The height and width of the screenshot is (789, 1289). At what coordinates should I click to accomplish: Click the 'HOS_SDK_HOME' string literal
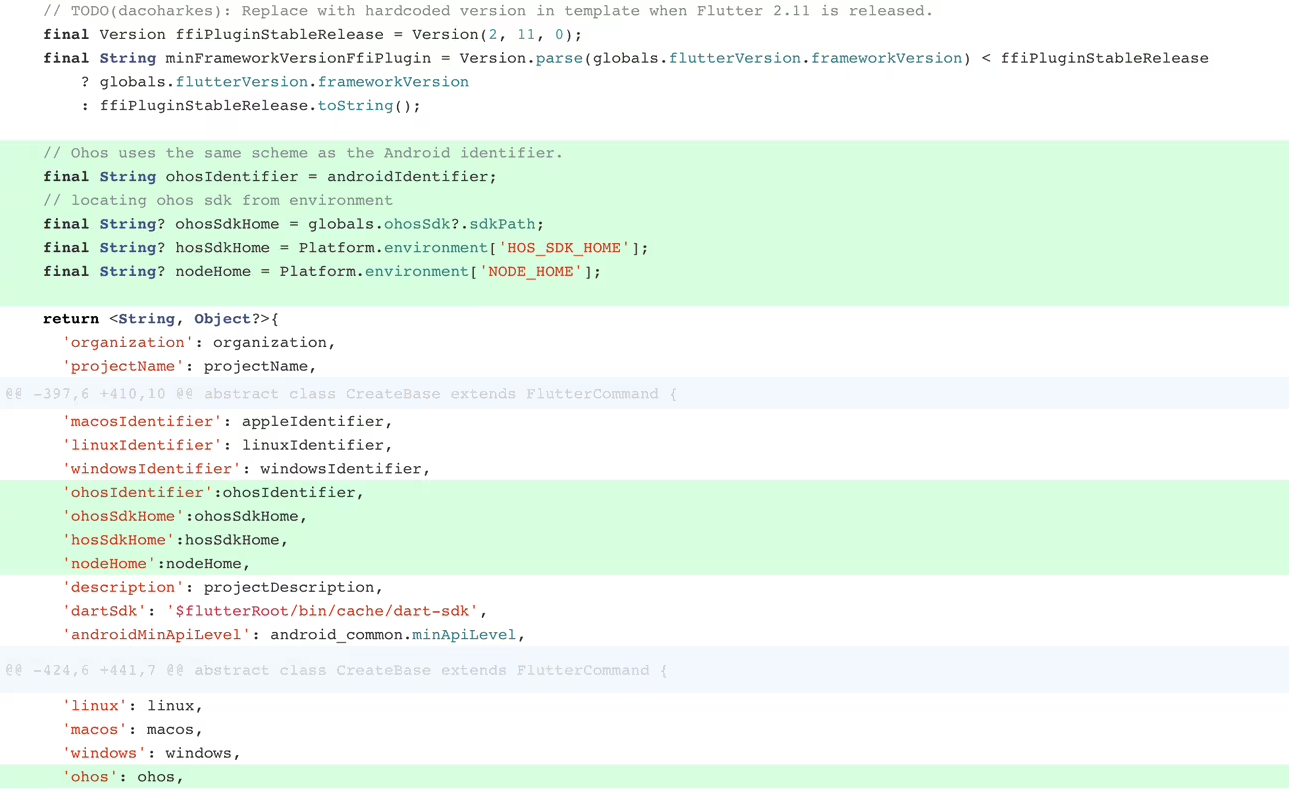[565, 248]
